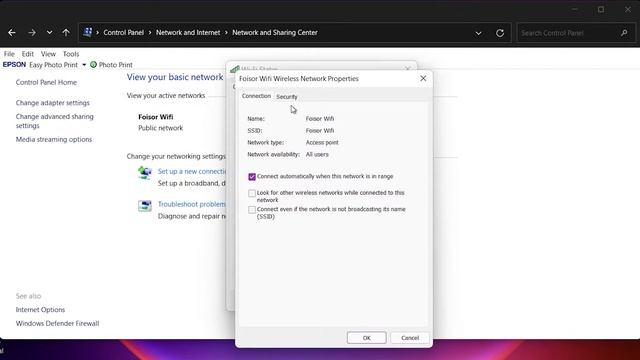Refresh the Control Panel view
The image size is (640, 360).
pyautogui.click(x=500, y=33)
